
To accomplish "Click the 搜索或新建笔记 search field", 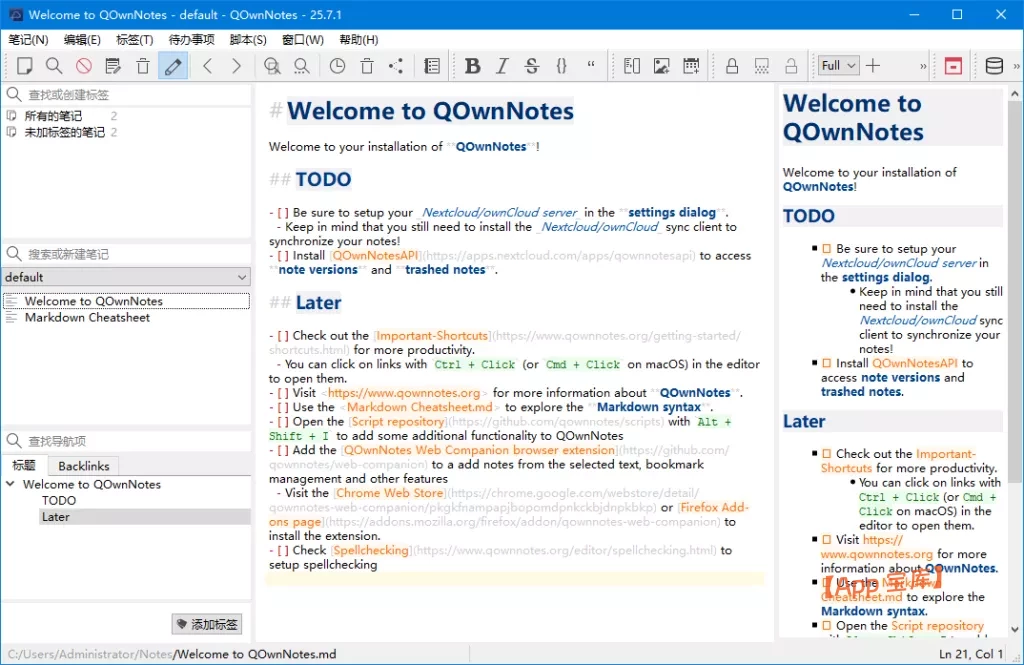I will tap(126, 254).
